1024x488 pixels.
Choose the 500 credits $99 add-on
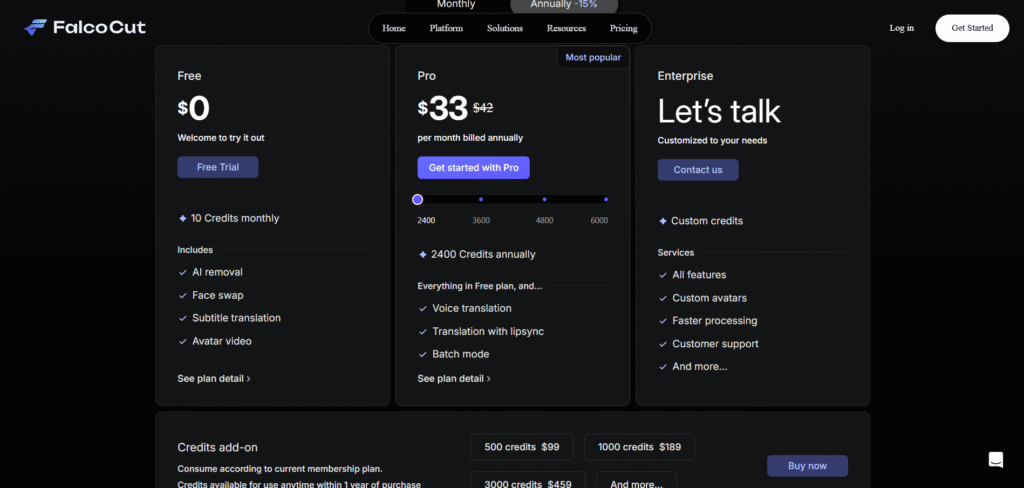[x=521, y=447]
